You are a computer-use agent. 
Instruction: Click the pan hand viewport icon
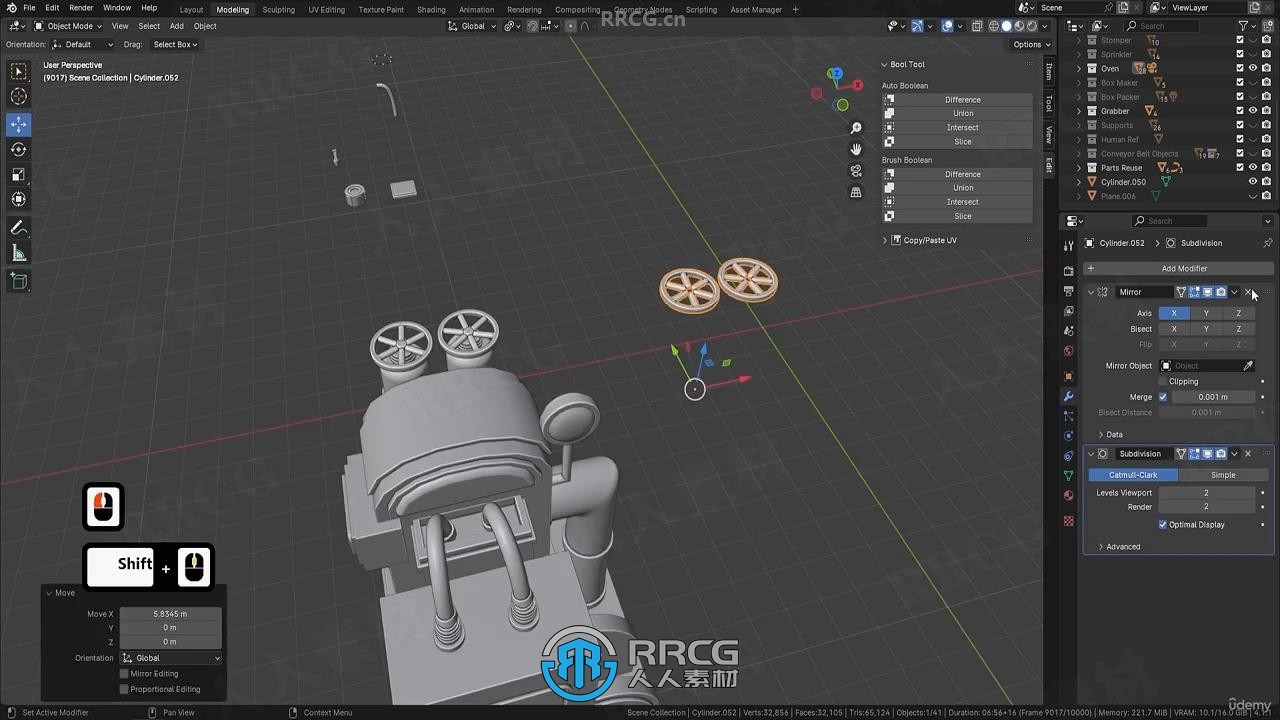pos(856,149)
